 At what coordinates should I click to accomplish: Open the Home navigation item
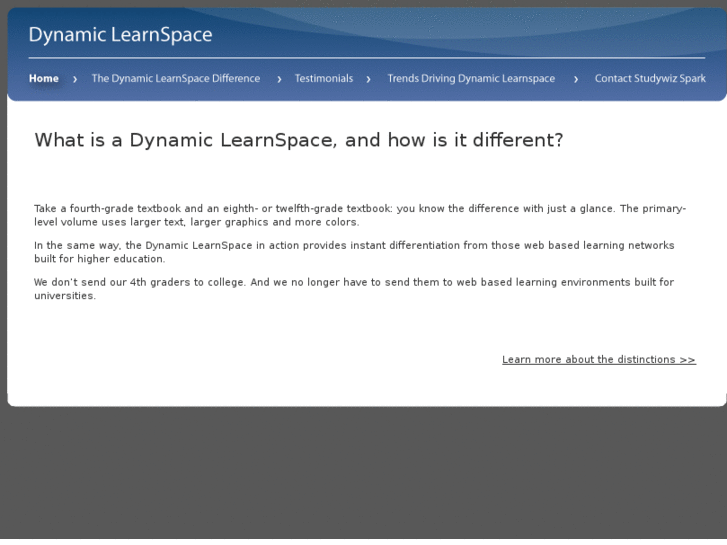44,78
